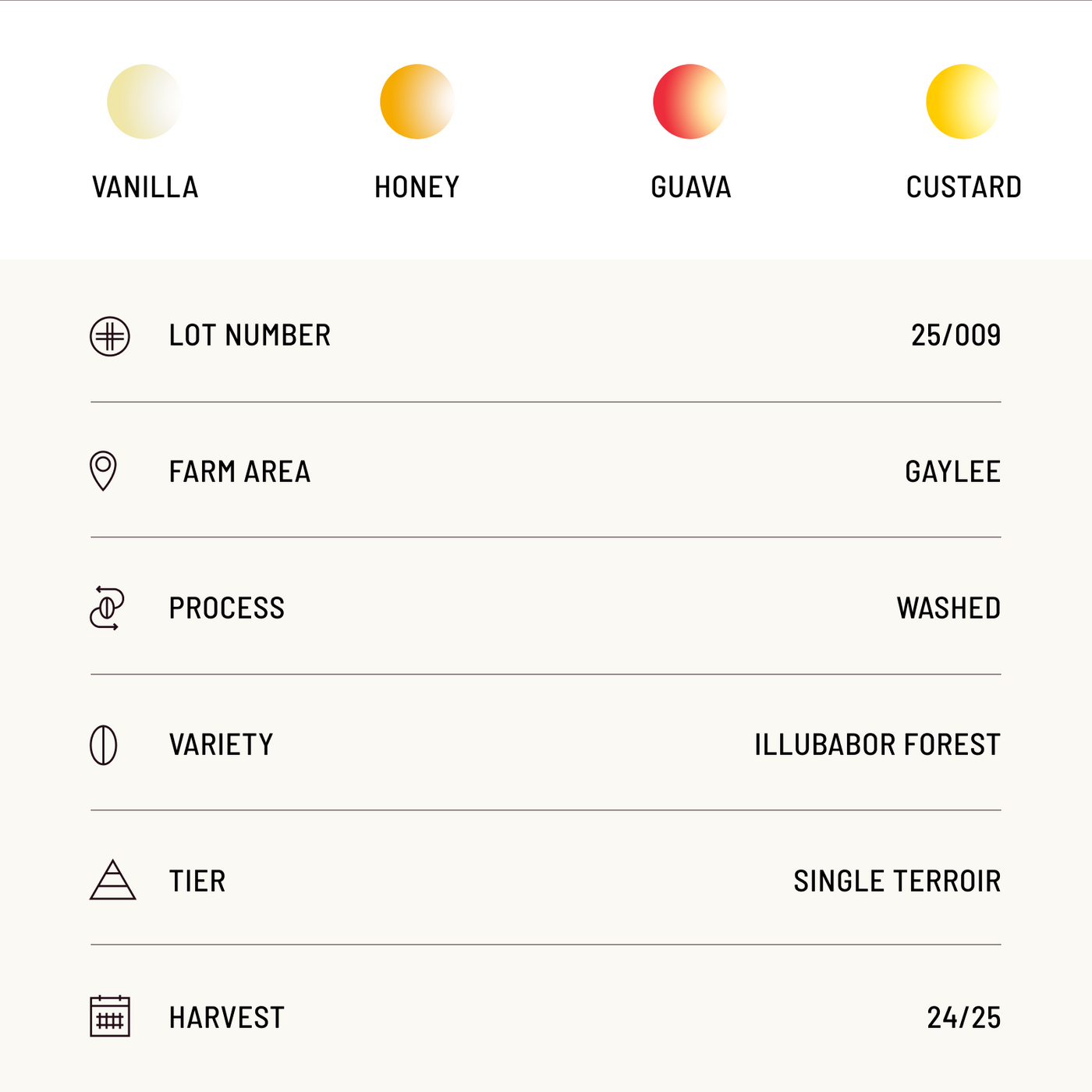The height and width of the screenshot is (1092, 1092).
Task: Click the Lot Number grid-circle icon
Action: point(110,337)
